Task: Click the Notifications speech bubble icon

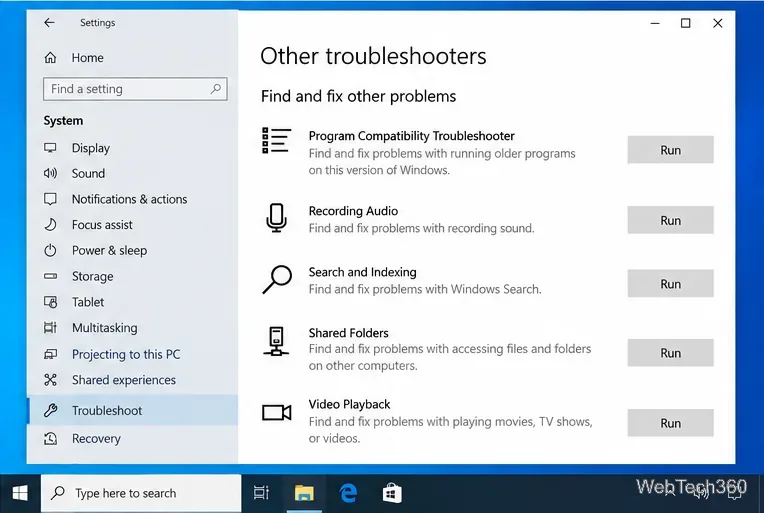Action: pyautogui.click(x=50, y=199)
